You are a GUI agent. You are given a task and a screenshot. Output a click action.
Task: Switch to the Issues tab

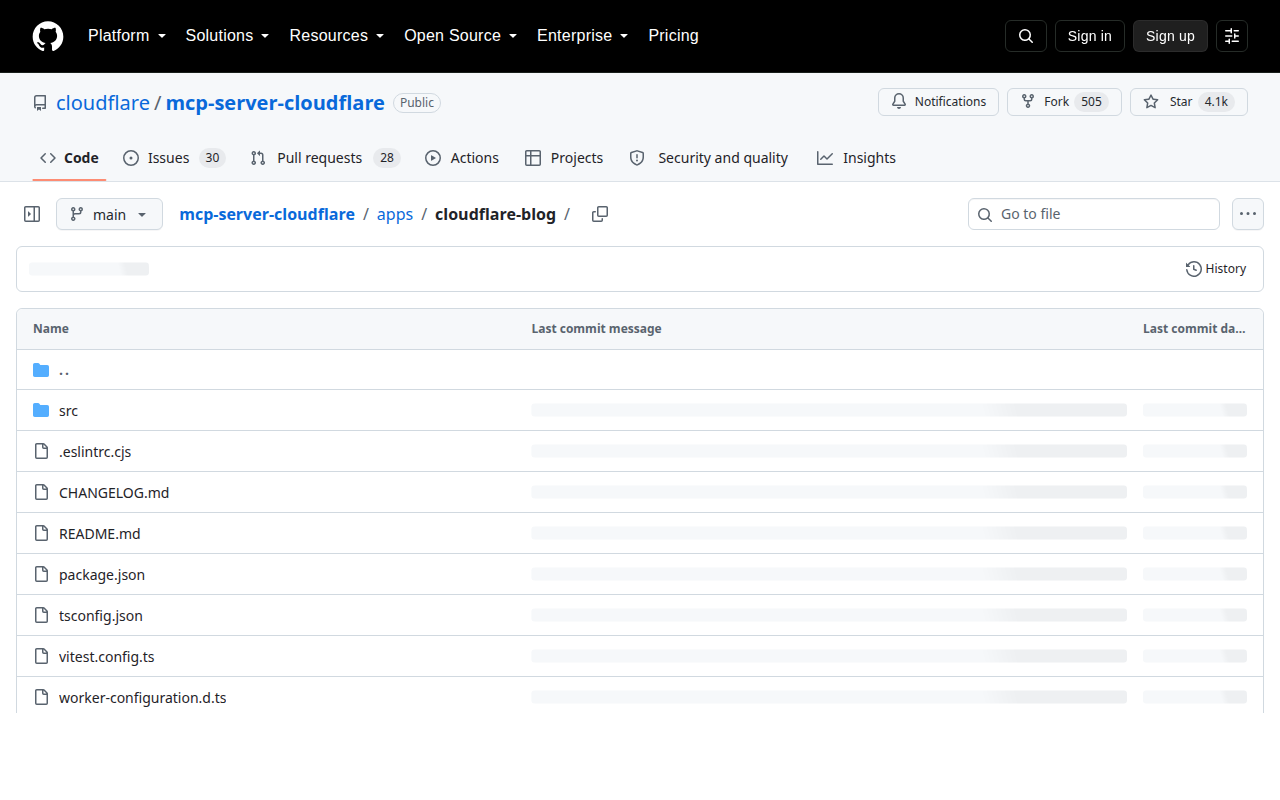click(174, 158)
